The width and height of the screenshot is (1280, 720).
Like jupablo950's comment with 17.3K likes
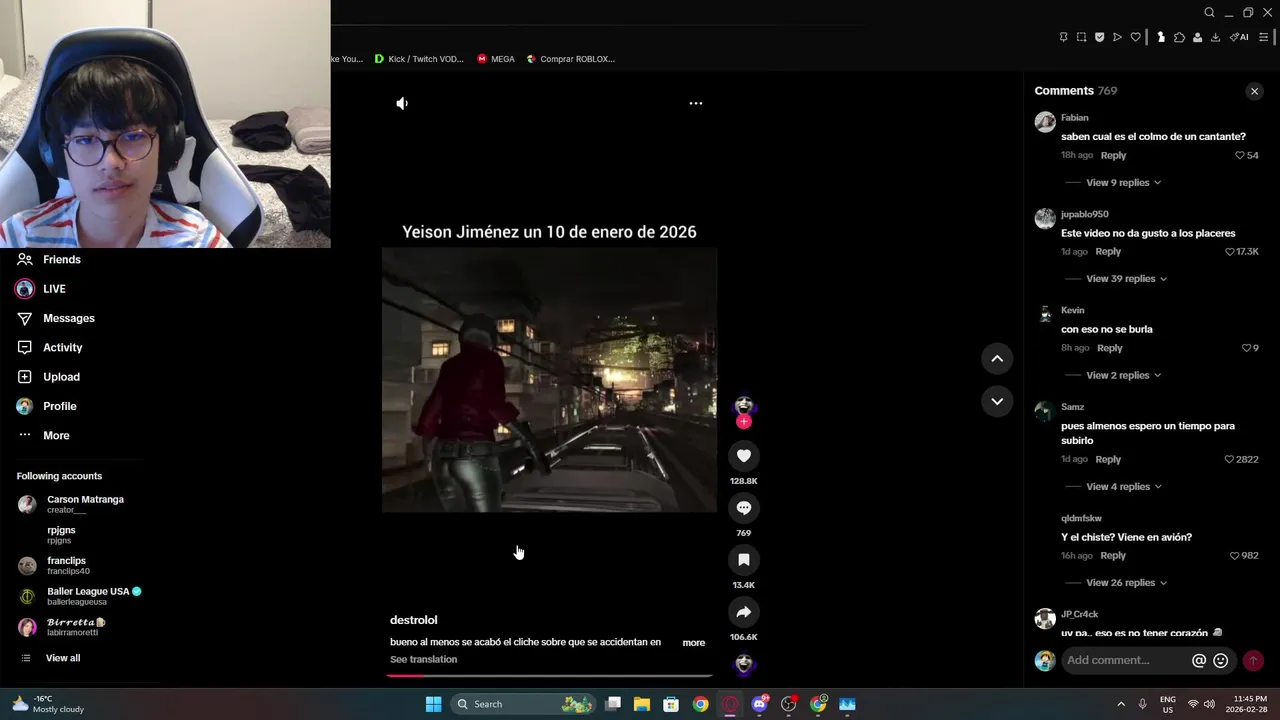coord(1230,252)
